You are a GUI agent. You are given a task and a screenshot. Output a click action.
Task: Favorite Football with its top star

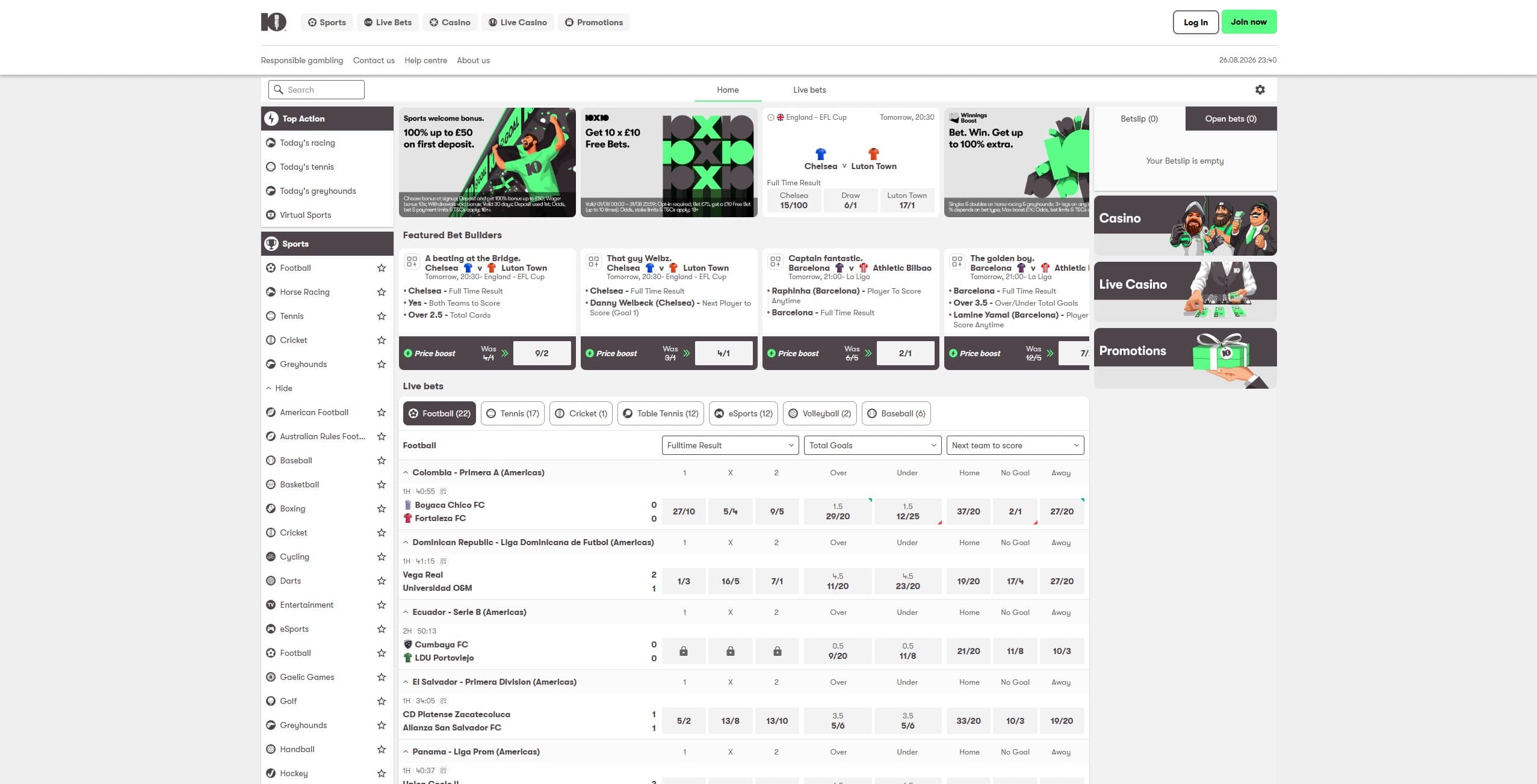click(381, 268)
